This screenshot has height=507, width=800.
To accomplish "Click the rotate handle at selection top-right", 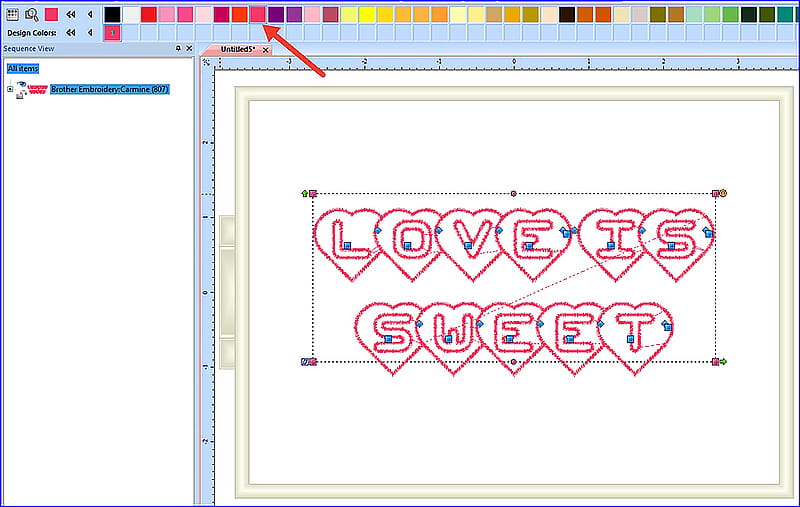I will [723, 193].
